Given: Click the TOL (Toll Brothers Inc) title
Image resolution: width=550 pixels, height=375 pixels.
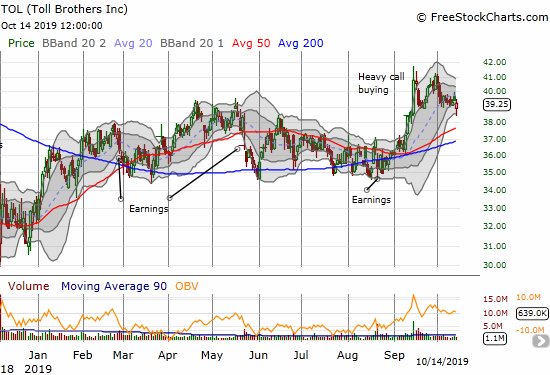Looking at the screenshot, I should 64,9.
